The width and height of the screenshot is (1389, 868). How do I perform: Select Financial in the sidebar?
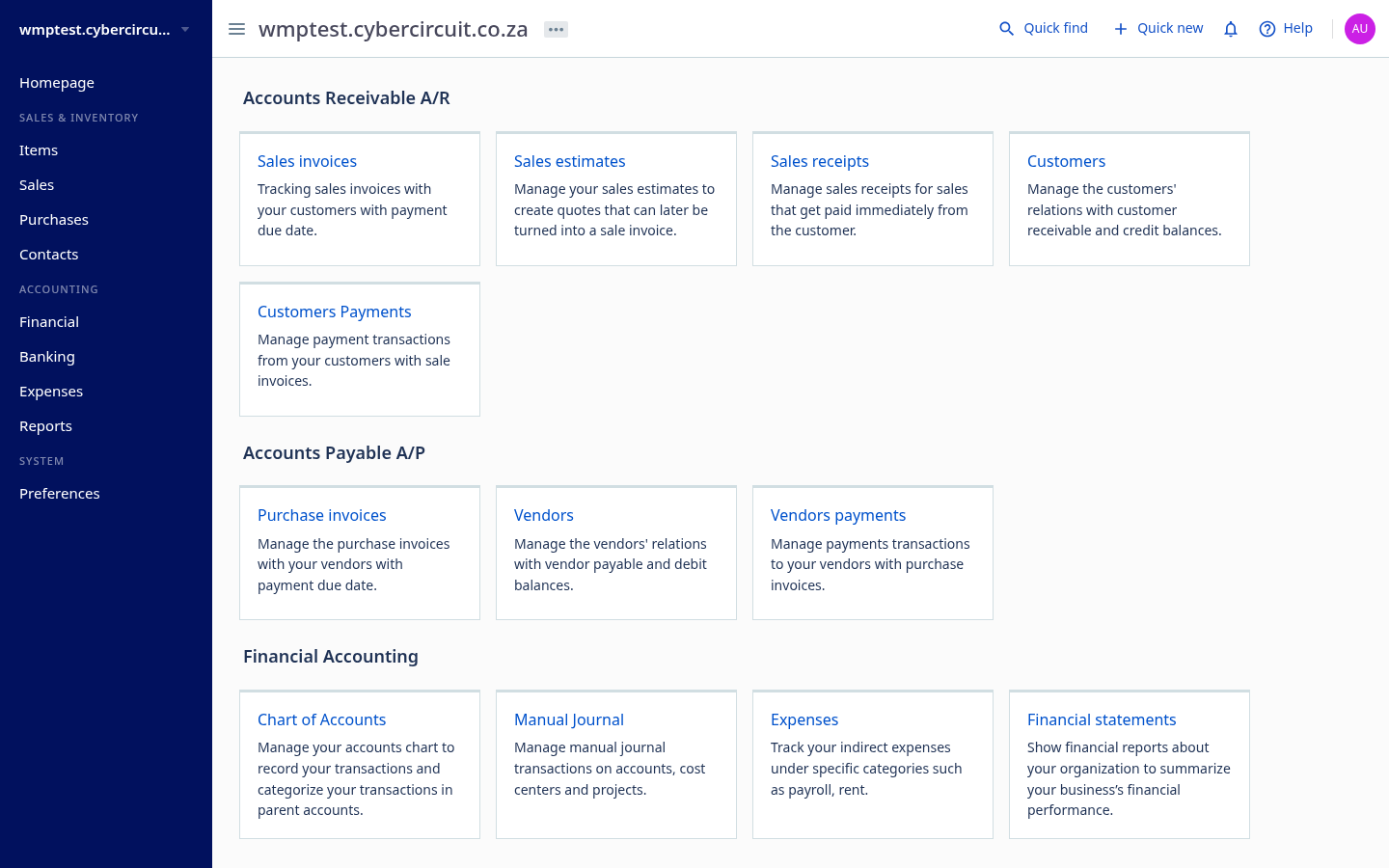click(x=49, y=322)
